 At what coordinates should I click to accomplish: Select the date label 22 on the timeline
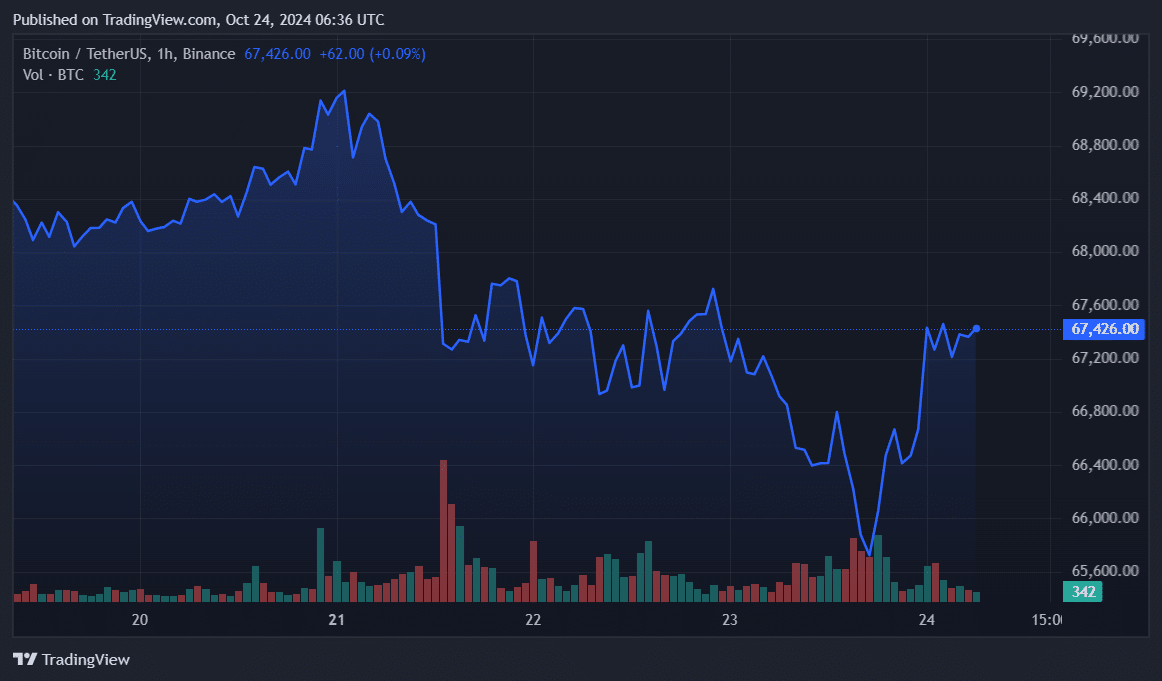coord(533,620)
